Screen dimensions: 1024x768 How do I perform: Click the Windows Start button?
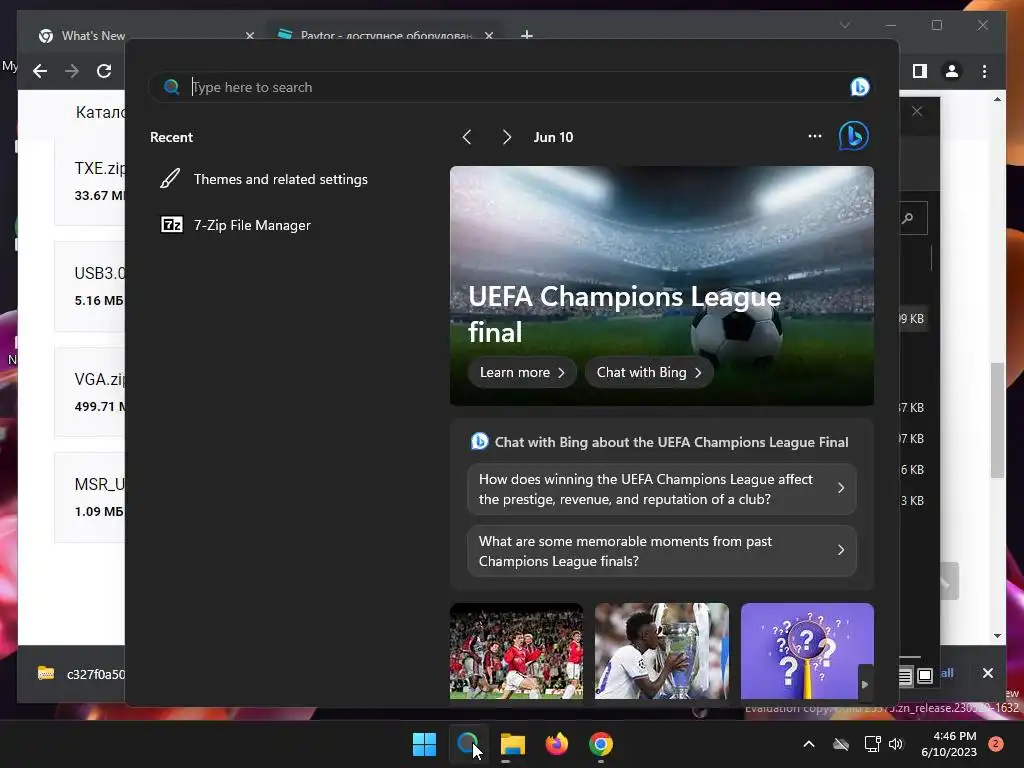click(x=424, y=744)
